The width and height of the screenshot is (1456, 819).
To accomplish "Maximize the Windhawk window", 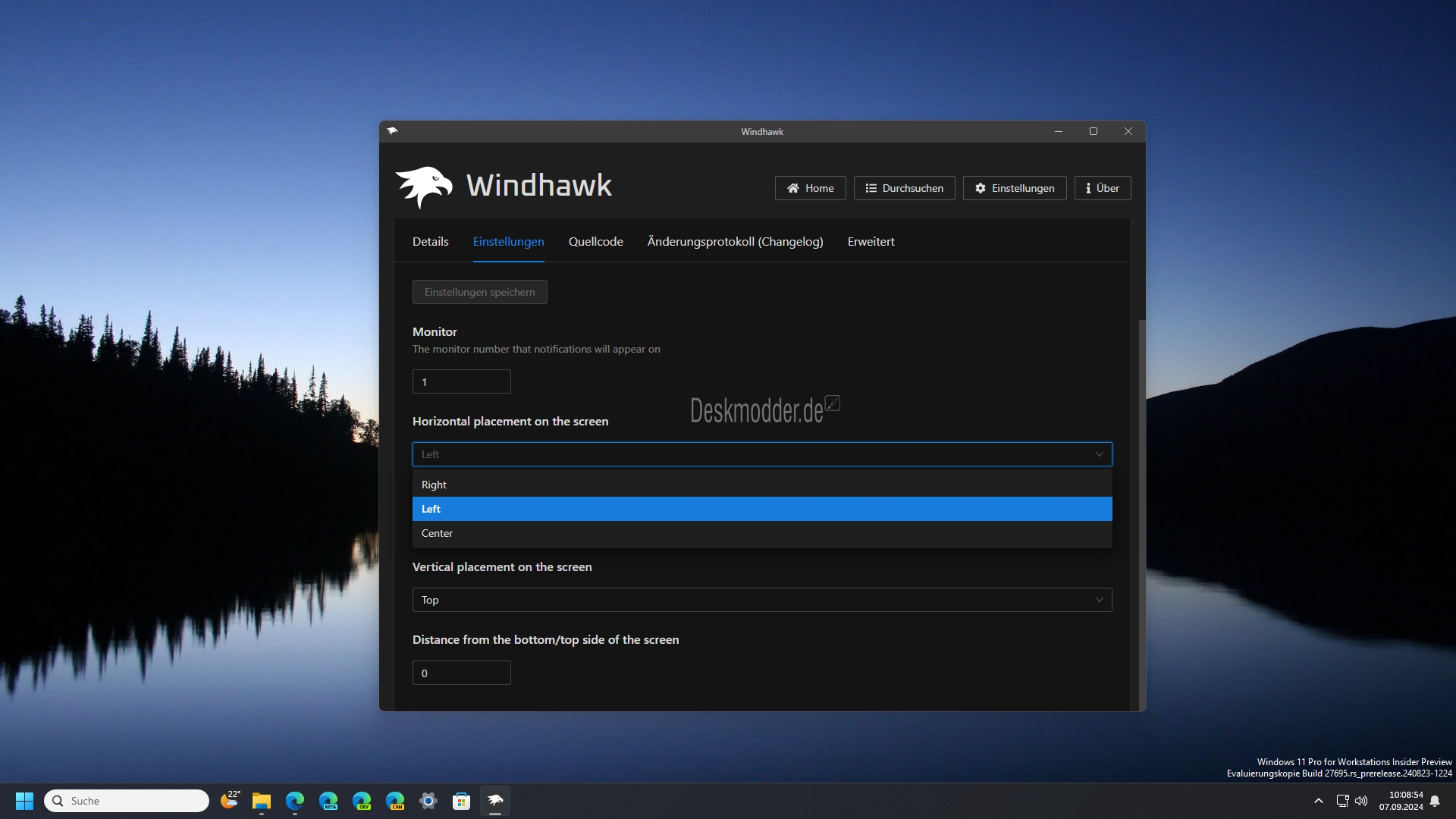I will [1093, 131].
